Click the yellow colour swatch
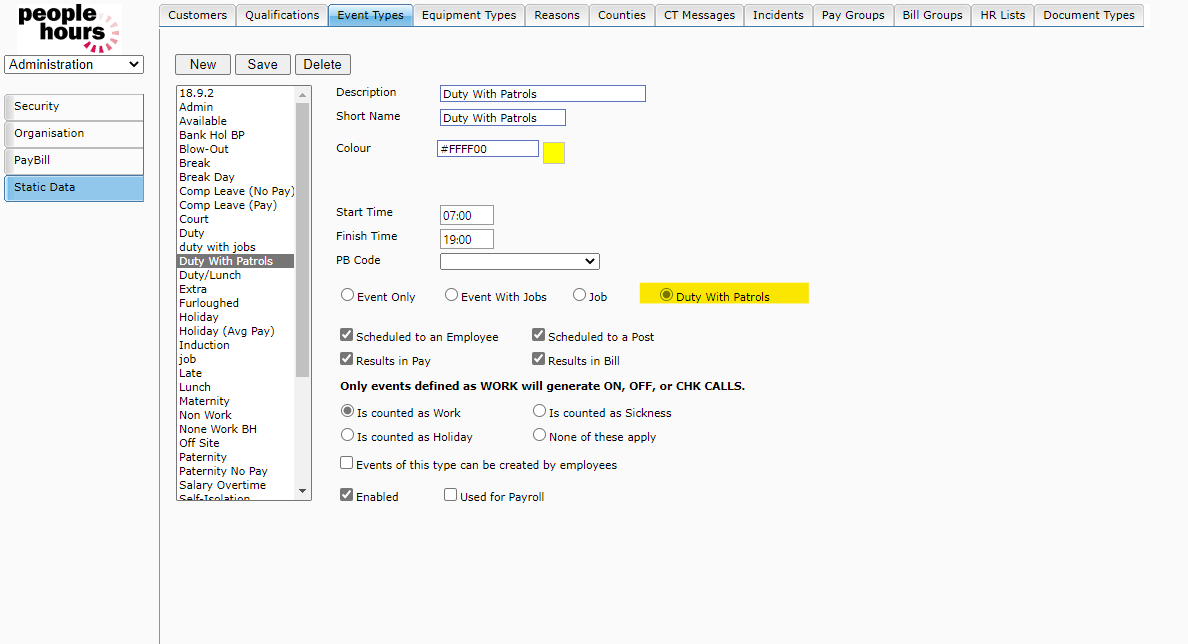 [554, 153]
